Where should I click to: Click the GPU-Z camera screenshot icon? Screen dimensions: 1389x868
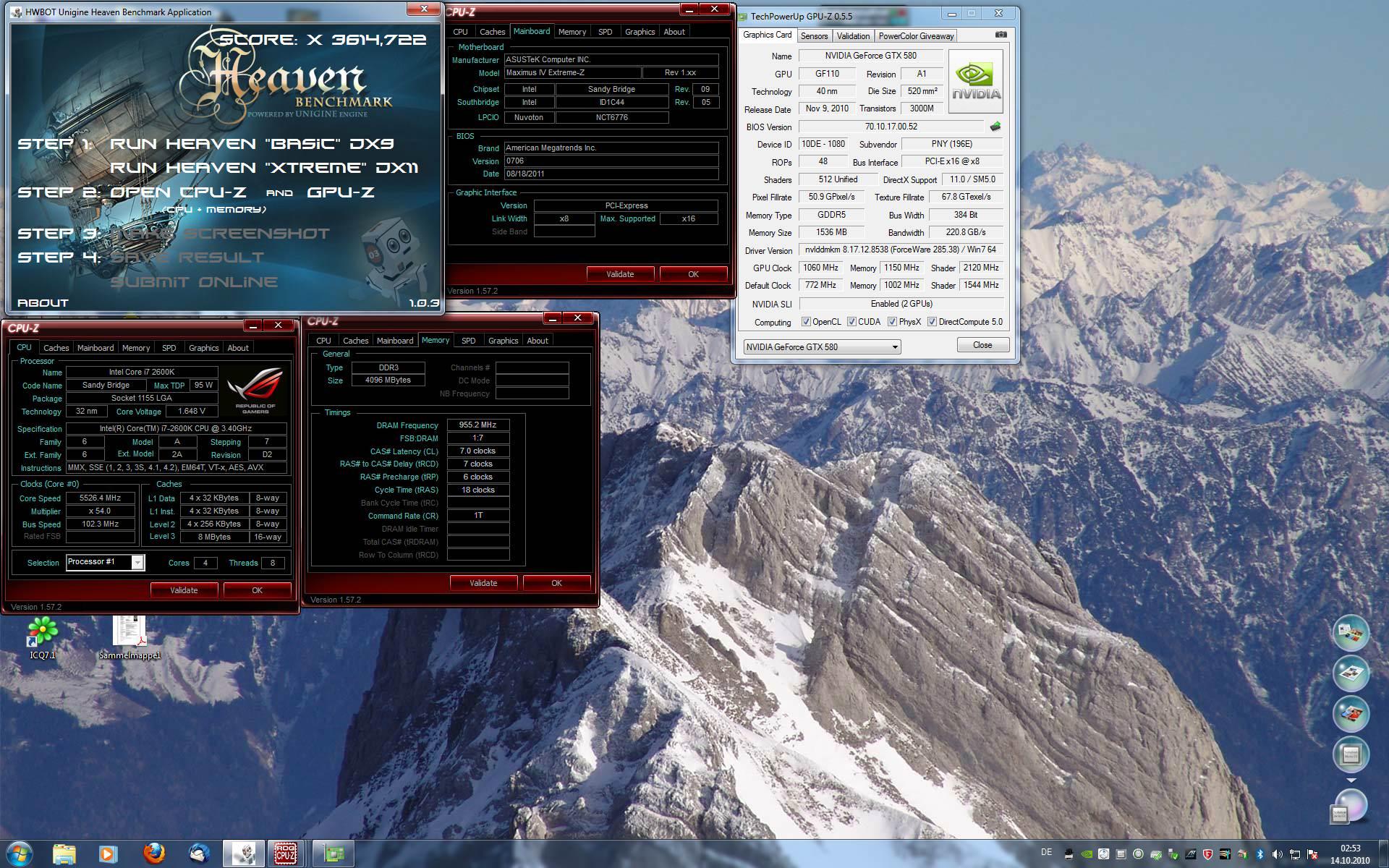[1001, 35]
